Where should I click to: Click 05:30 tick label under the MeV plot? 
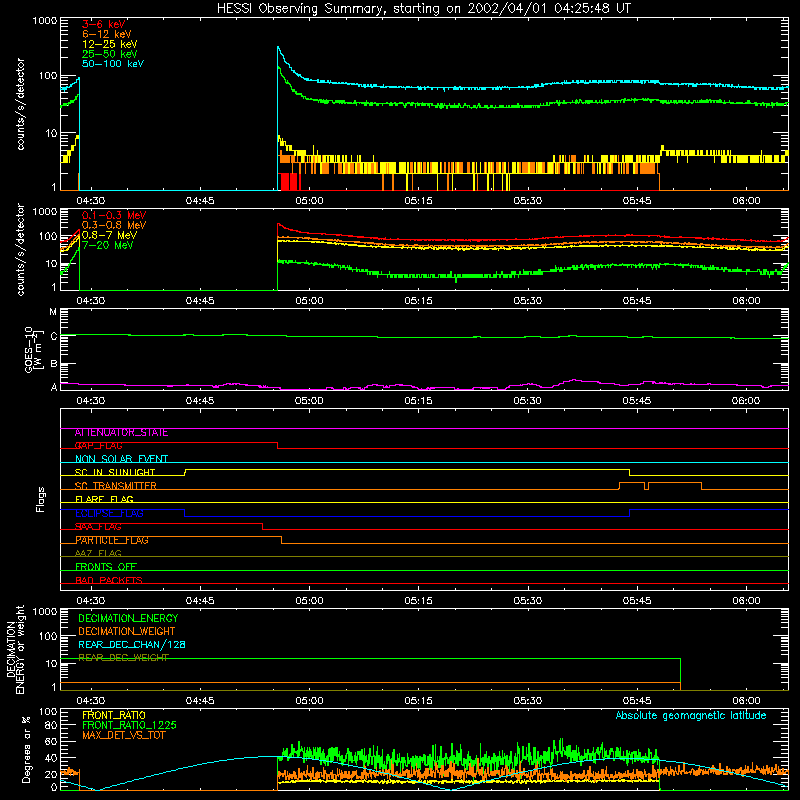(x=528, y=301)
